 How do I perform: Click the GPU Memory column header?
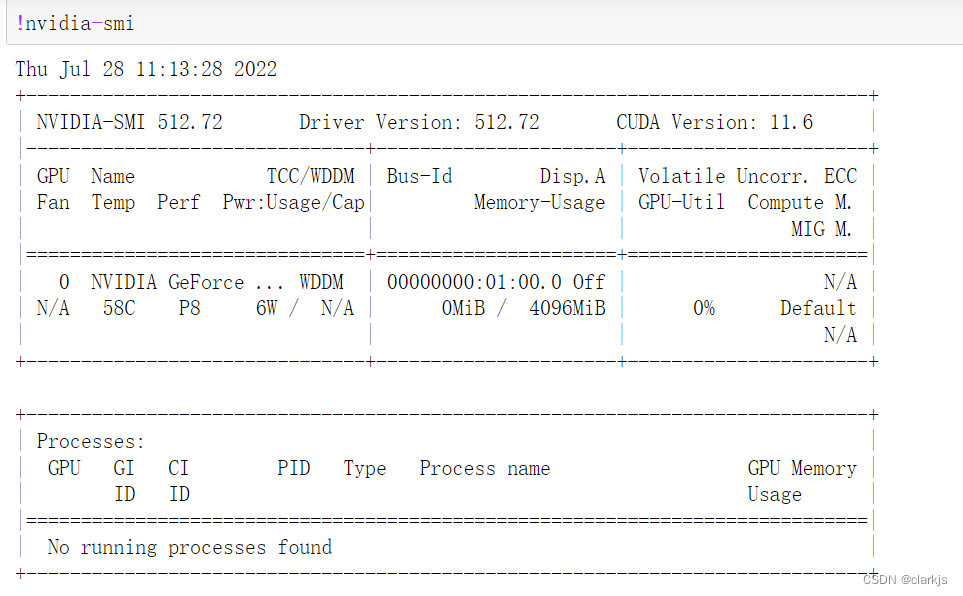(802, 468)
